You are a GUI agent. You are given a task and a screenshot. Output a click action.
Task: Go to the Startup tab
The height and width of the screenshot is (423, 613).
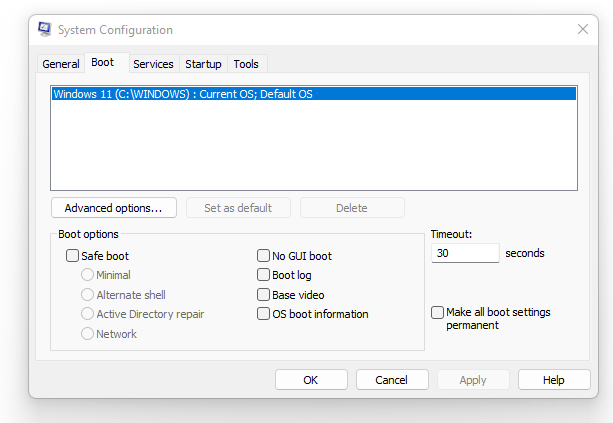[x=203, y=64]
